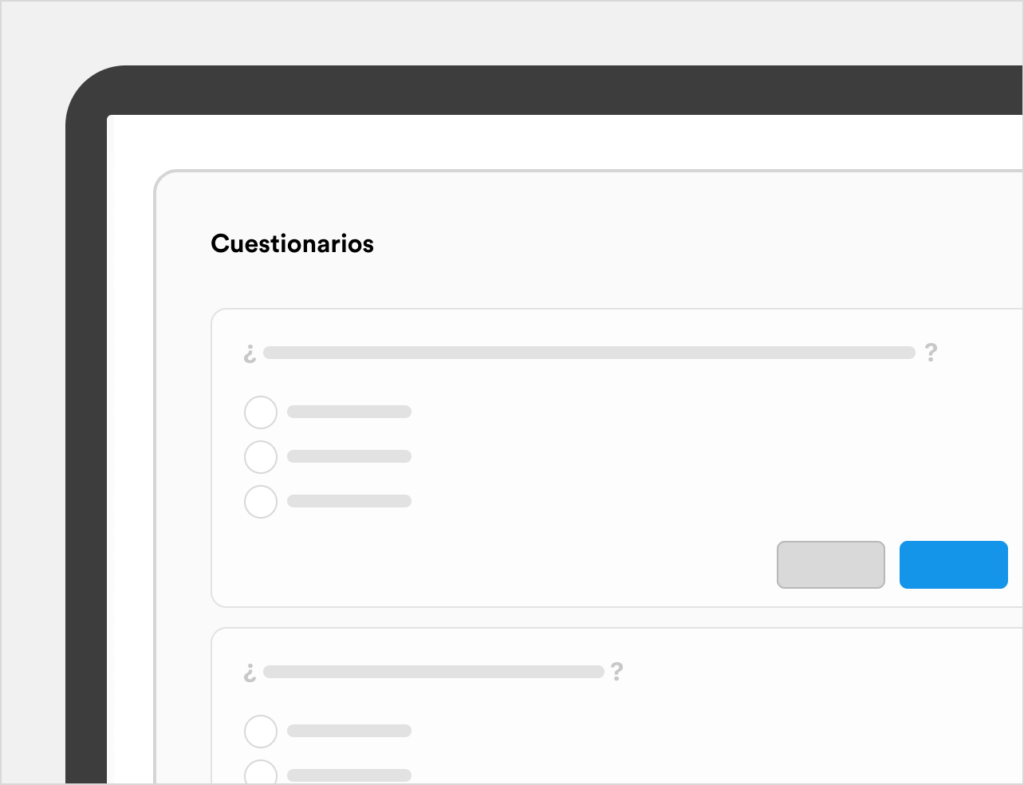Click the opening ¿ mark of question two
Screen dimensions: 1024x785
250,673
